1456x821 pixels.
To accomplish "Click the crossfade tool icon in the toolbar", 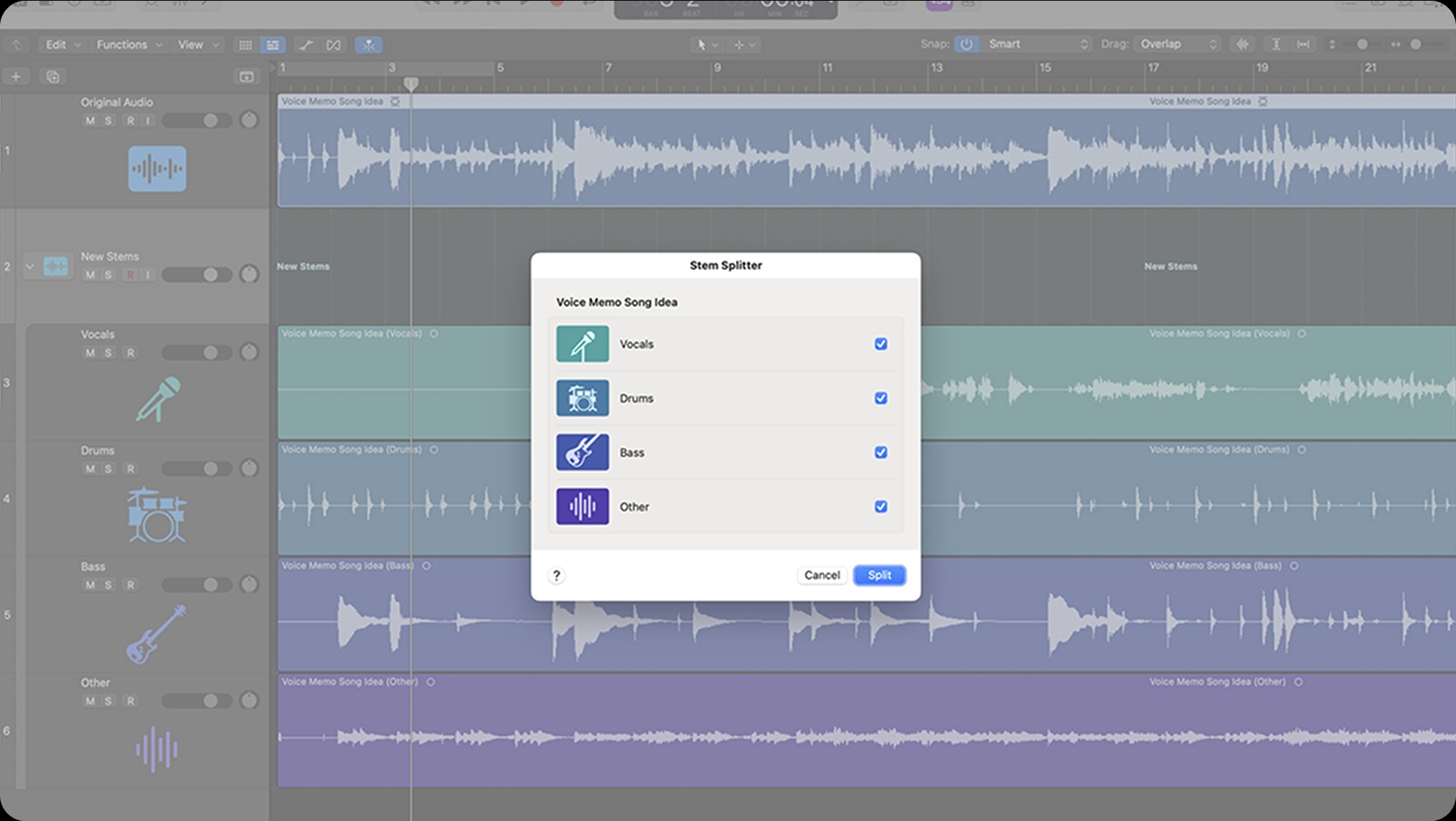I will click(334, 44).
